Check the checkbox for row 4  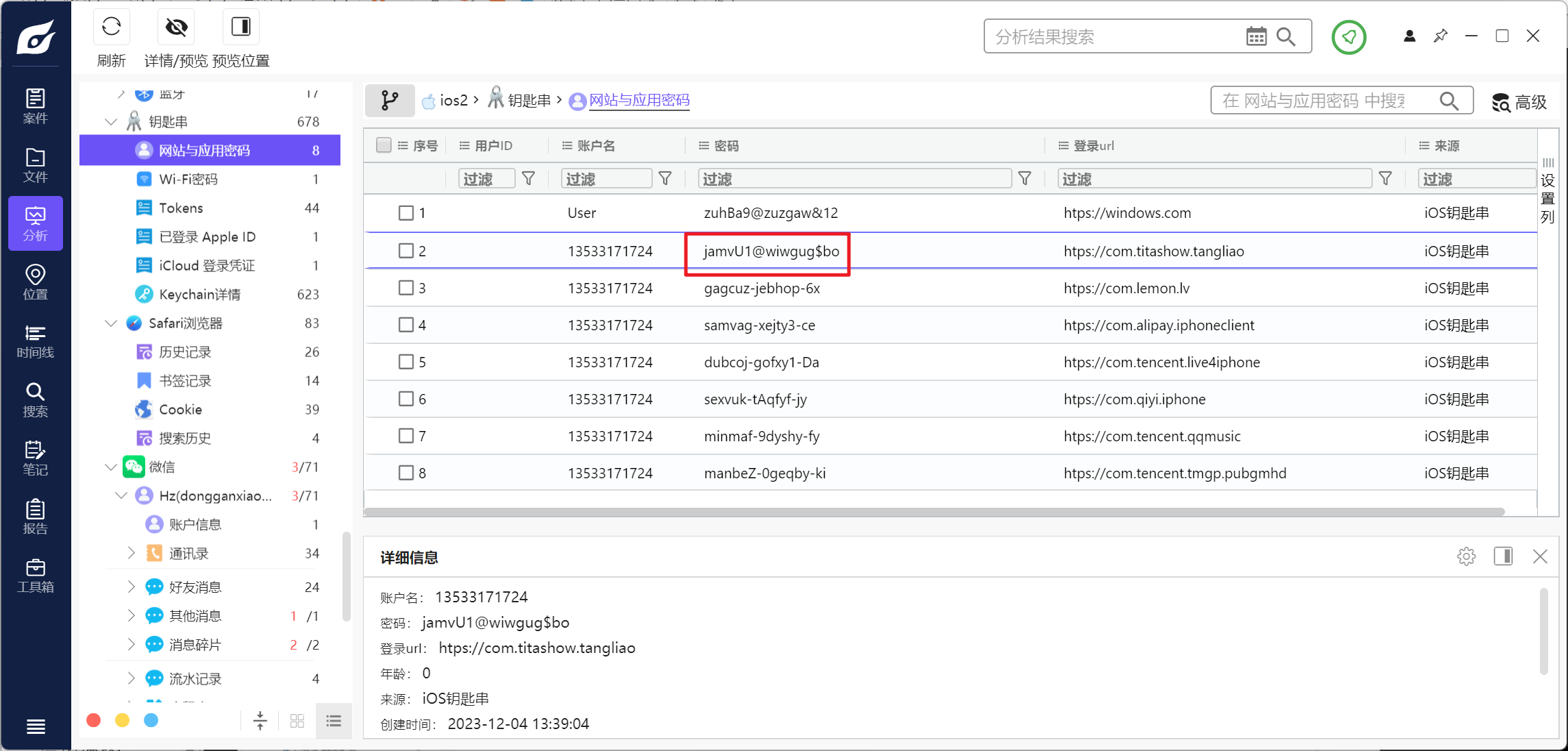click(x=406, y=325)
